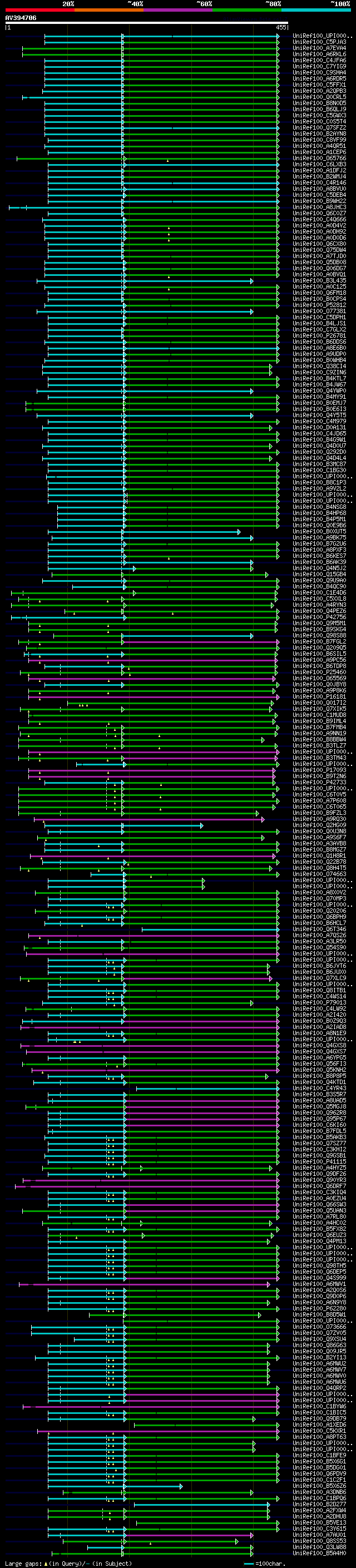Open the UniRef100_A8JHC3 entry
The image size is (356, 1568).
(319, 207)
